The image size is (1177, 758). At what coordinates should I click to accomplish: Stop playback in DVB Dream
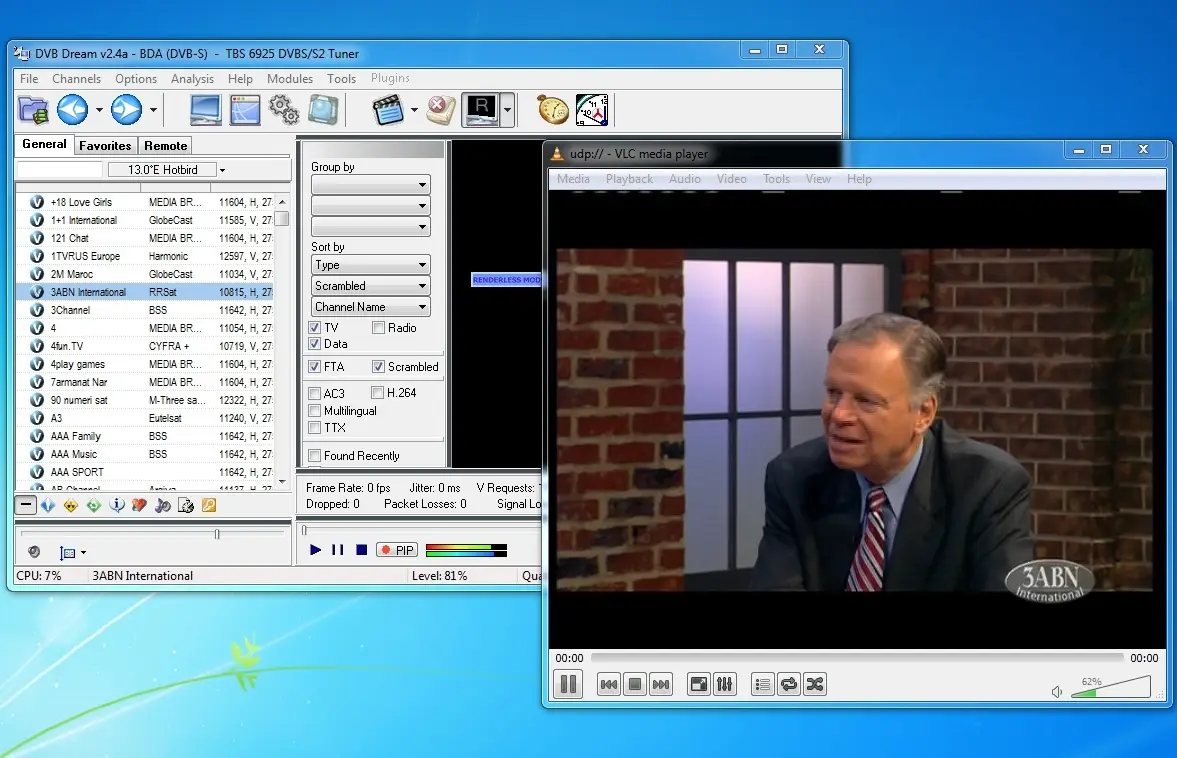click(x=361, y=550)
